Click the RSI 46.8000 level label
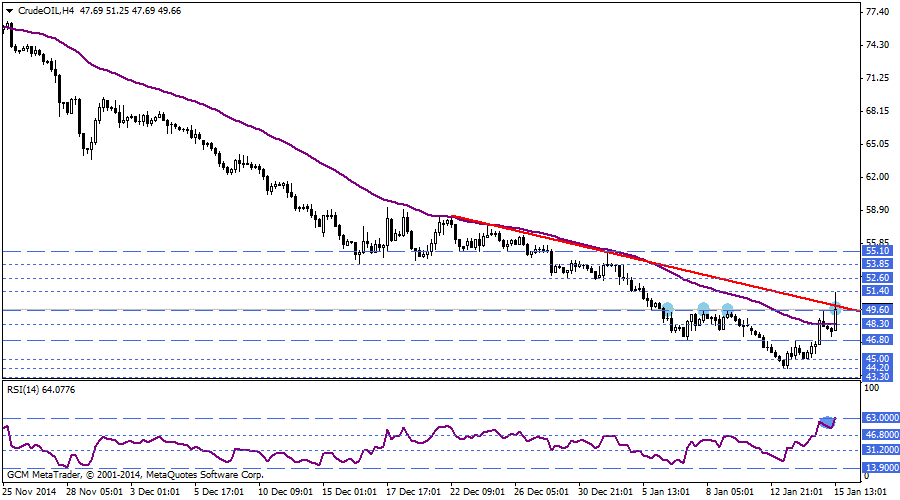 pyautogui.click(x=881, y=435)
